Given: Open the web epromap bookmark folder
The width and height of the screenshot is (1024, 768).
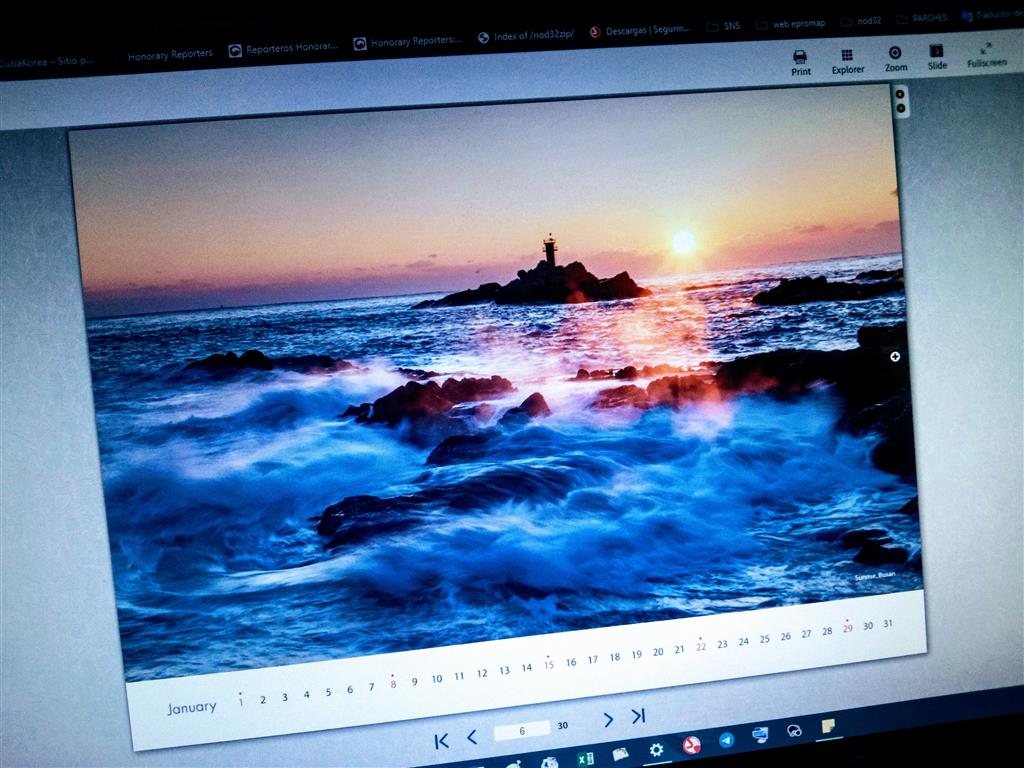Looking at the screenshot, I should (791, 24).
